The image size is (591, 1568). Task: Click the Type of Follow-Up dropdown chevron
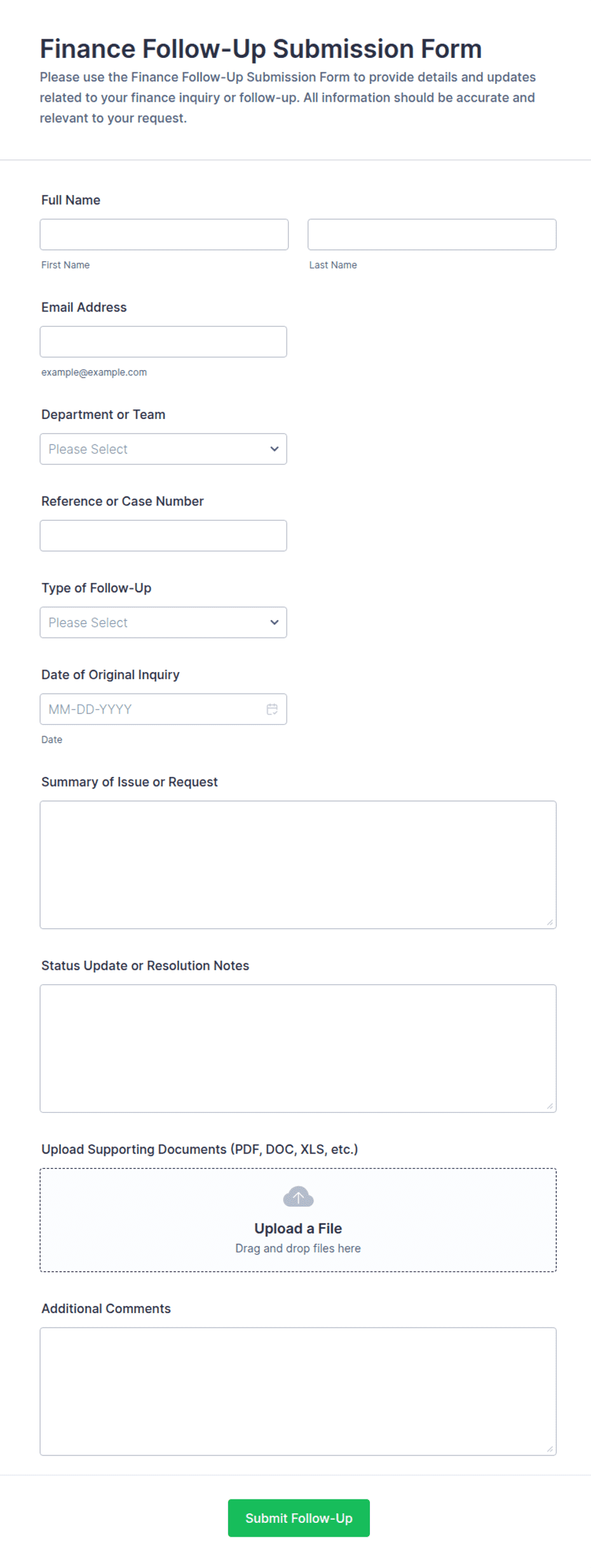(x=275, y=622)
